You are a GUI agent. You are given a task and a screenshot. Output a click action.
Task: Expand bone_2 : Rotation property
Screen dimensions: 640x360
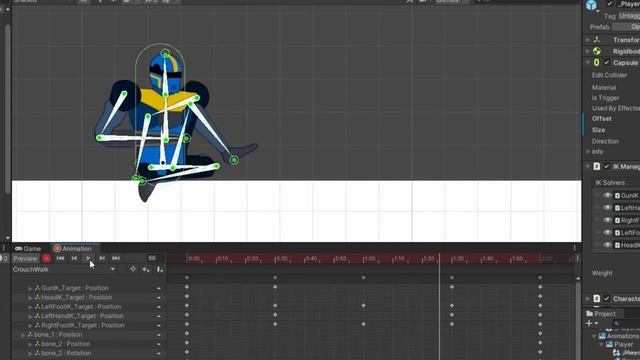pyautogui.click(x=30, y=354)
